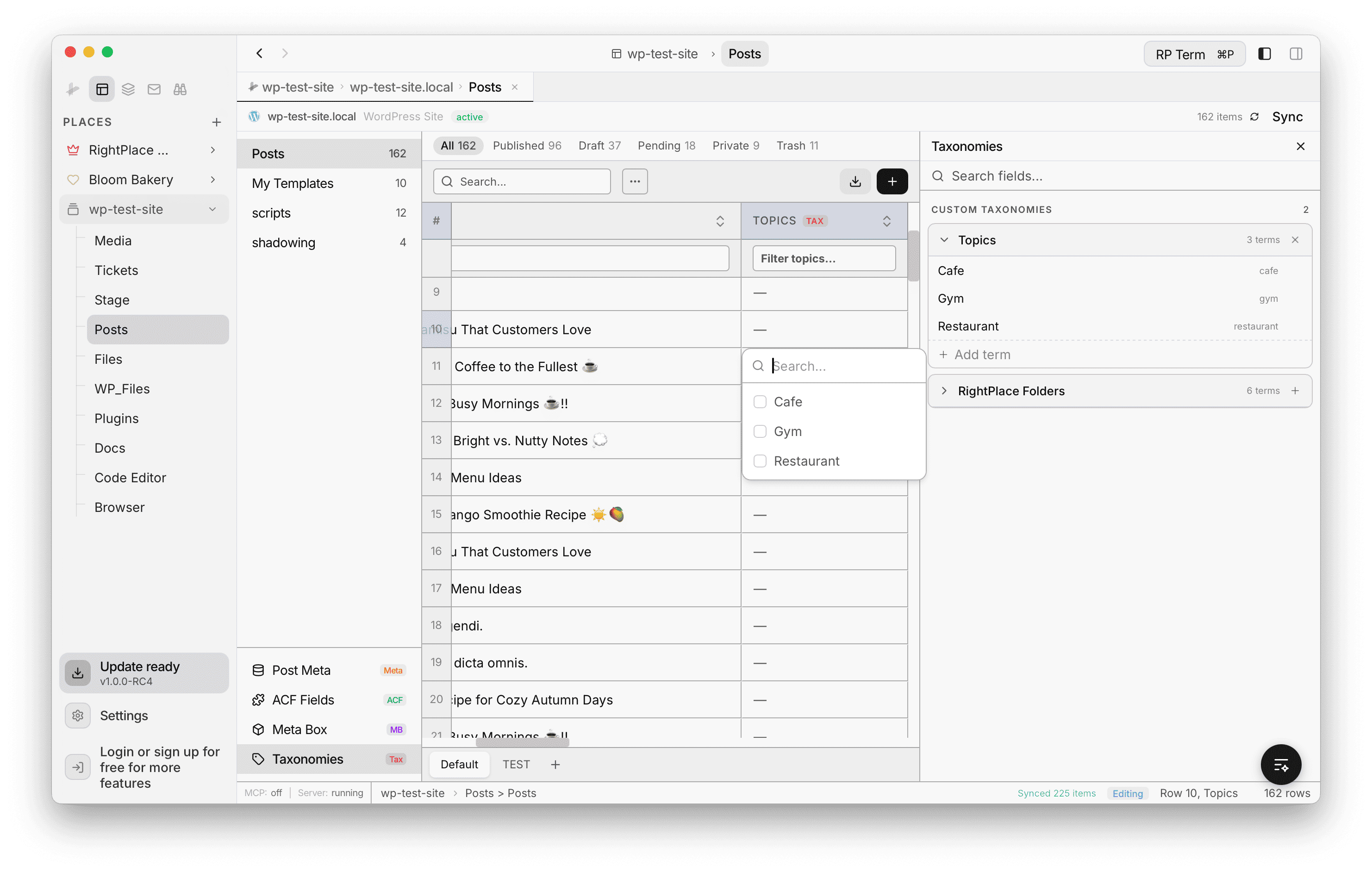Click the Filter topics input field

[x=823, y=259]
